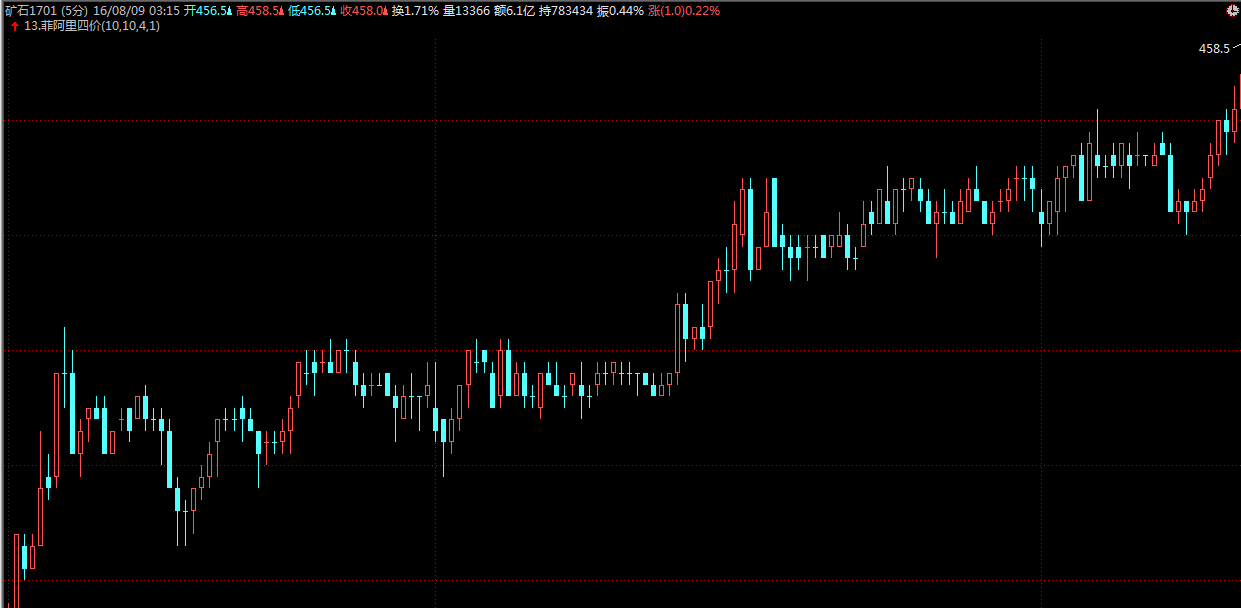Click the open interest 持783434 value
1241x608 pixels.
pos(566,11)
